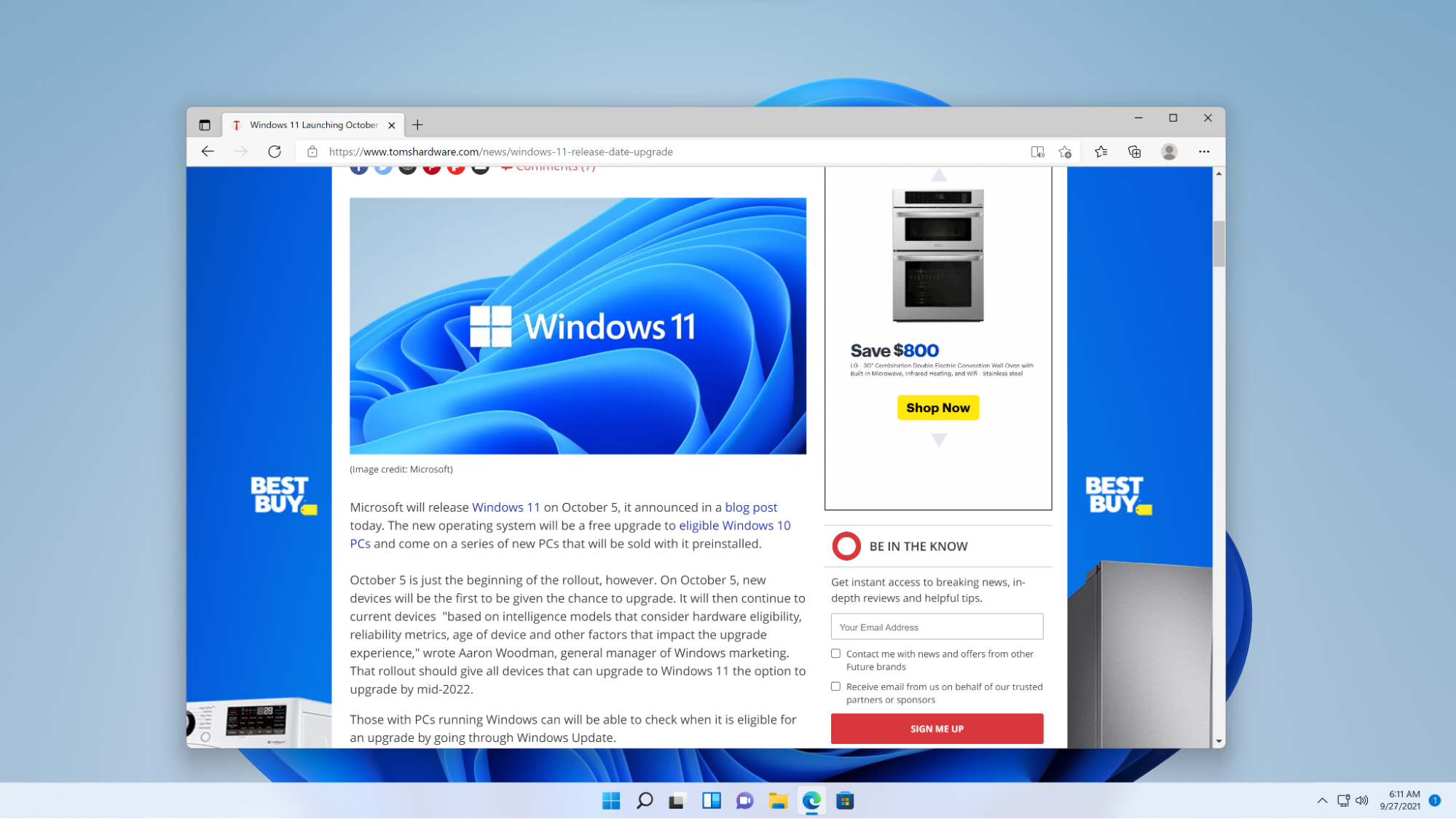Click the Edge profile account icon
Image resolution: width=1456 pixels, height=819 pixels.
click(1169, 152)
